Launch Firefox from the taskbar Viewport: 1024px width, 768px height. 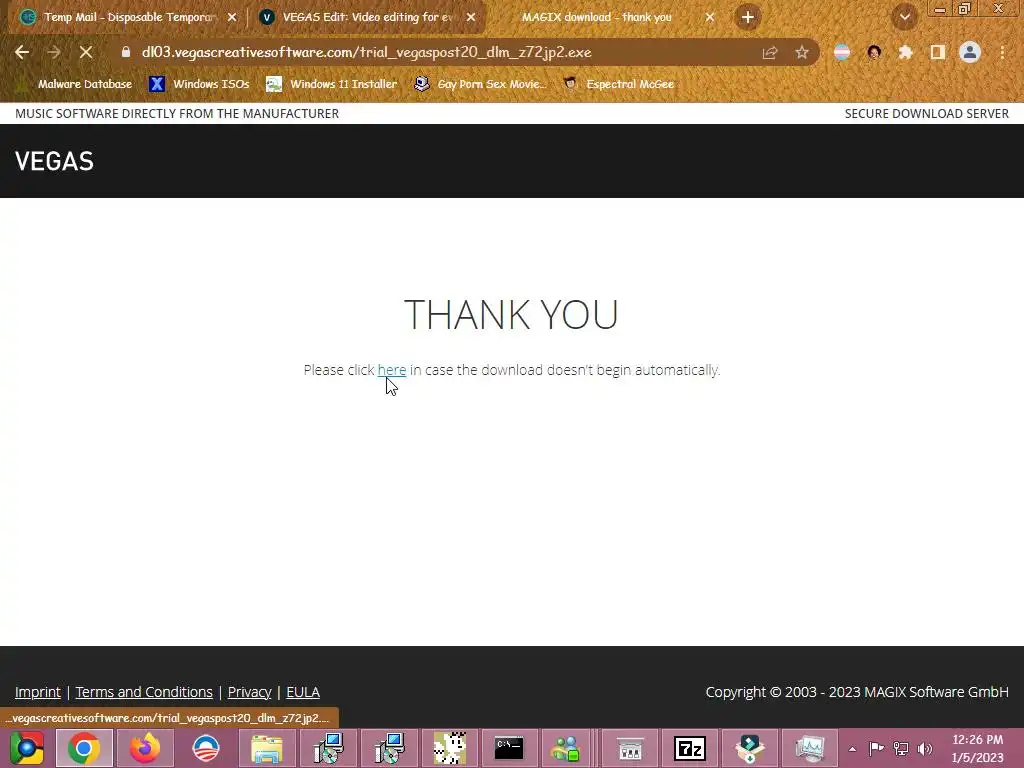145,748
